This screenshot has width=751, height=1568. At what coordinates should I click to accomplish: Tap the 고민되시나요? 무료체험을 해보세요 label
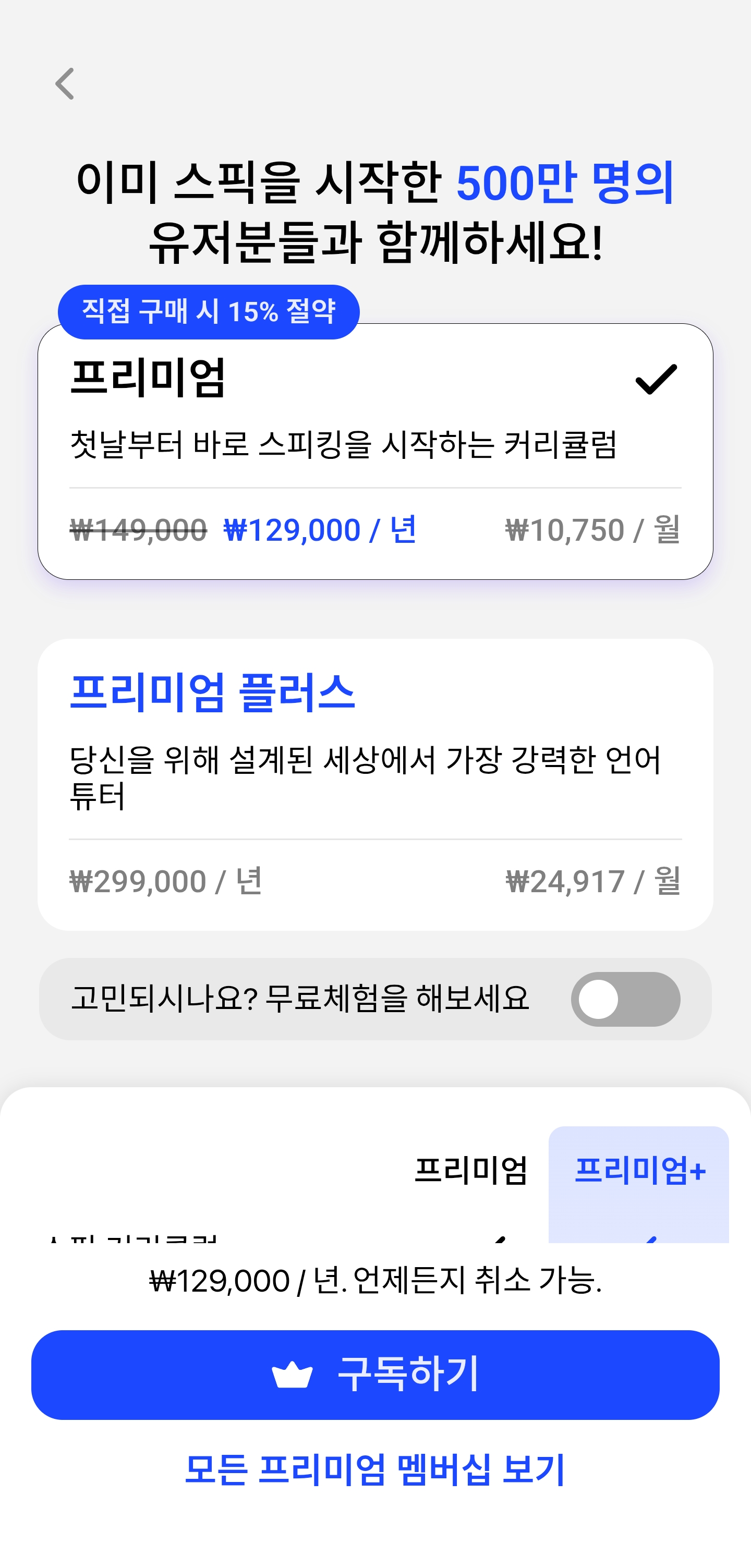300,999
